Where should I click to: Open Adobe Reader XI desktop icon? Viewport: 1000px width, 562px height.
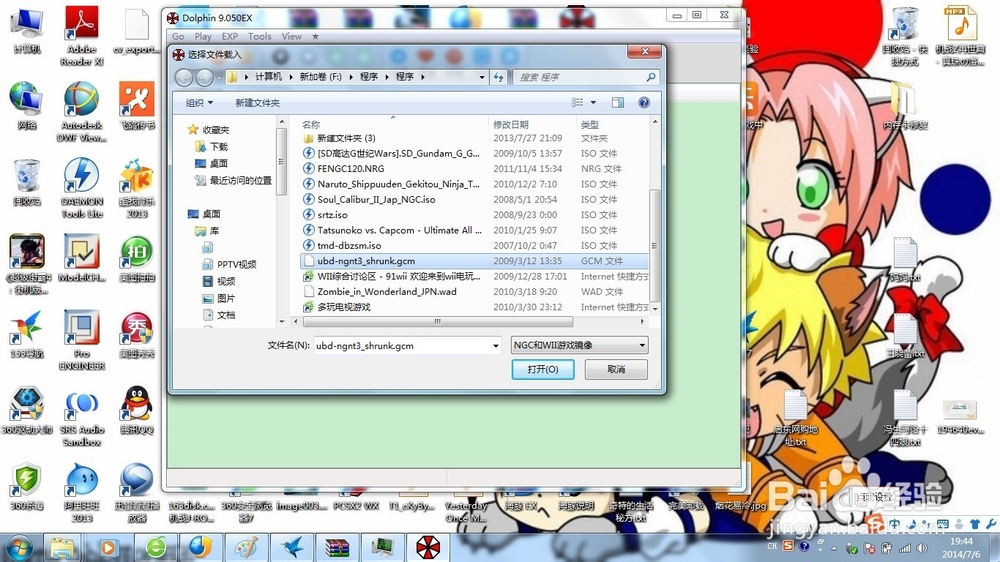pos(82,36)
